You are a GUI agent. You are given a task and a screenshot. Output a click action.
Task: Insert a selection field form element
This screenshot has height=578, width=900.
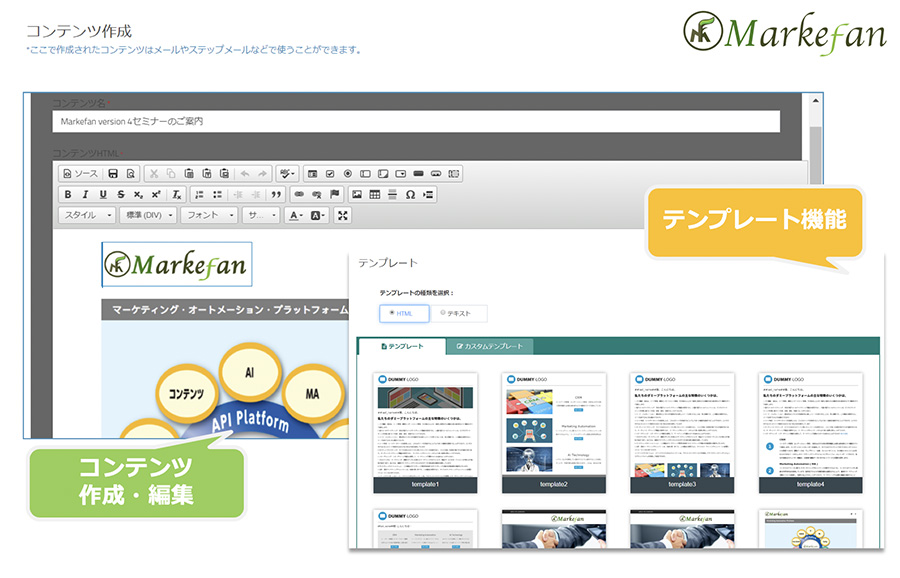tap(401, 173)
